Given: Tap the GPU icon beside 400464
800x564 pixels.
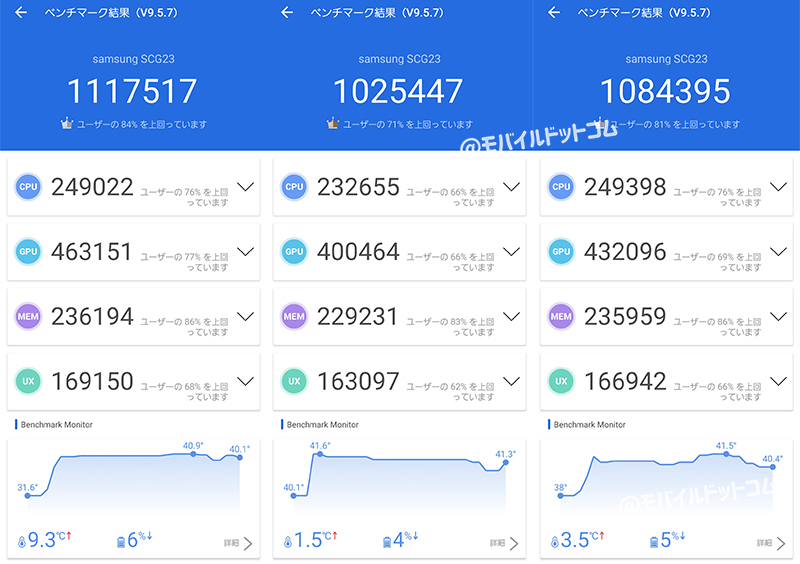Looking at the screenshot, I should (294, 252).
